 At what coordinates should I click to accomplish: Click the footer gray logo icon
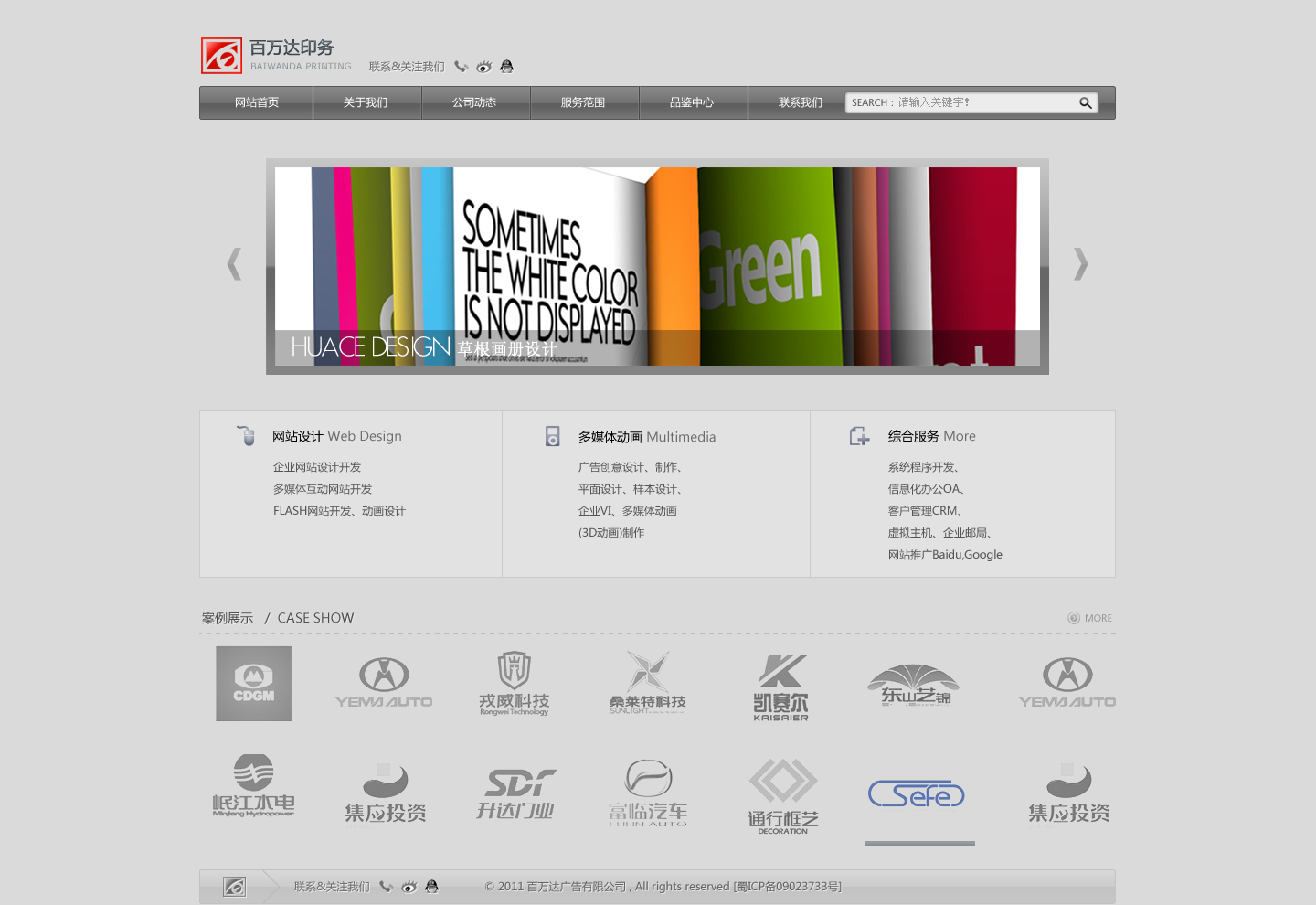pyautogui.click(x=235, y=887)
